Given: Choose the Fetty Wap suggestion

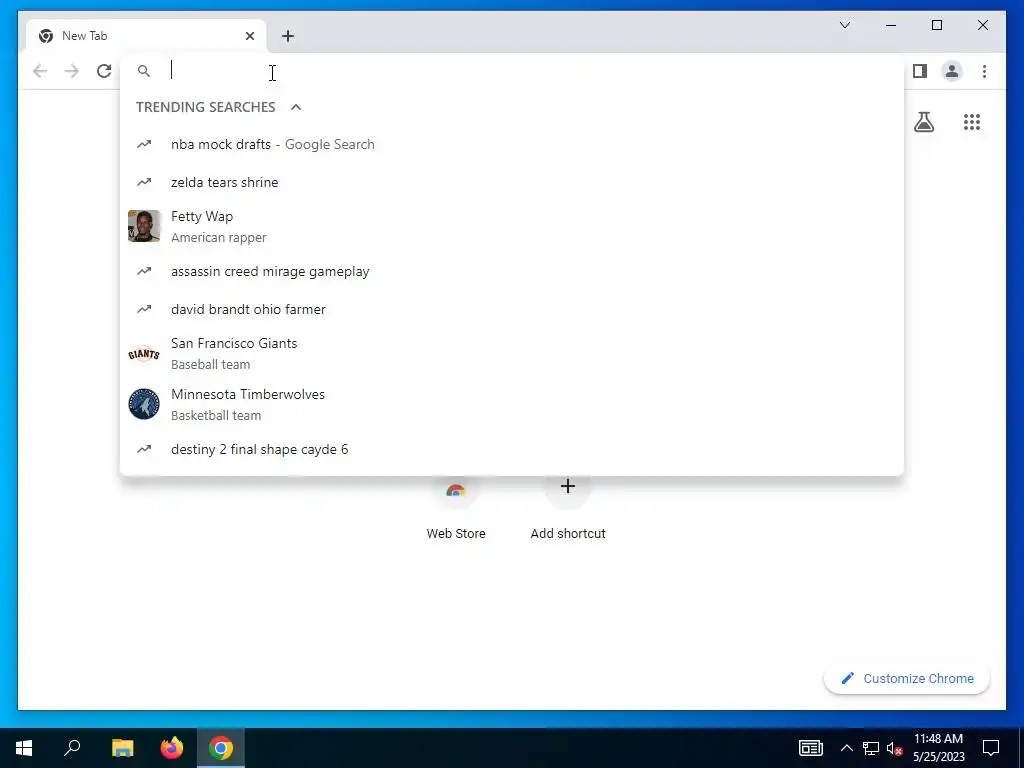Looking at the screenshot, I should point(512,226).
